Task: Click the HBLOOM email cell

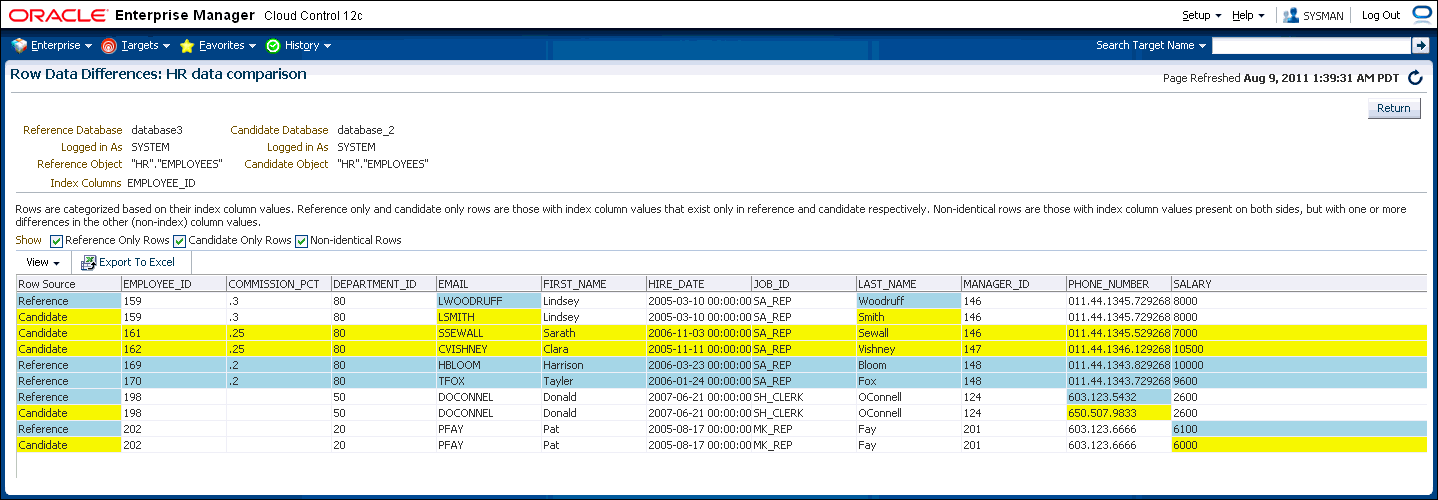Action: click(489, 365)
